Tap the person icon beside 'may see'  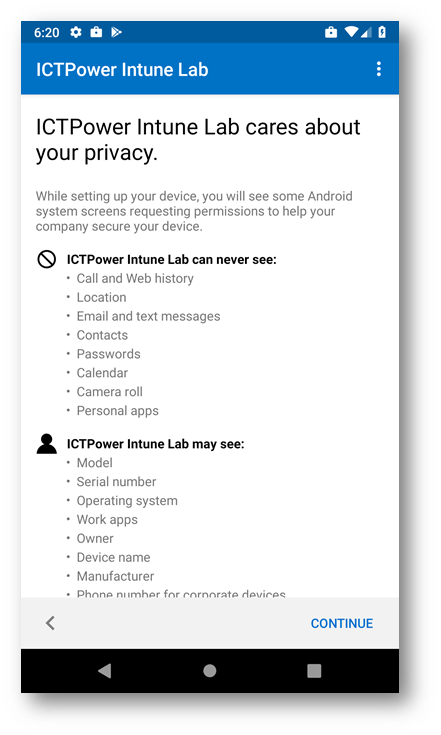(47, 444)
